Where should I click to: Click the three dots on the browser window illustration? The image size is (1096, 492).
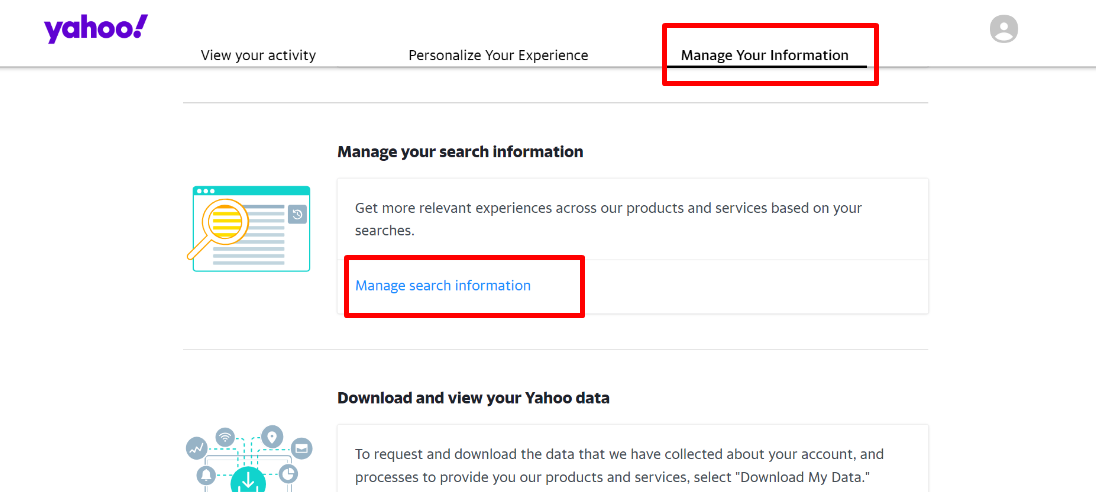click(x=206, y=191)
